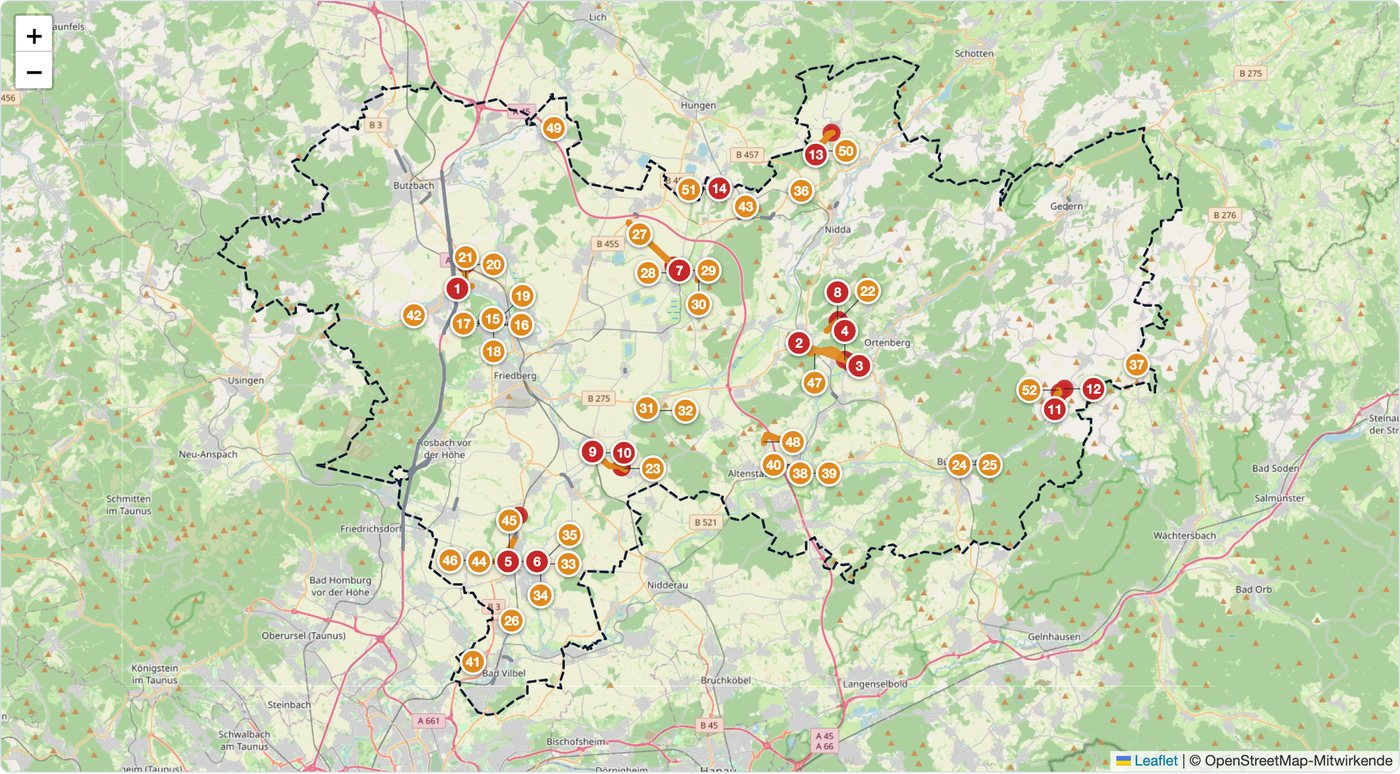The height and width of the screenshot is (774, 1400).
Task: Select red marker number 14
Action: point(719,187)
